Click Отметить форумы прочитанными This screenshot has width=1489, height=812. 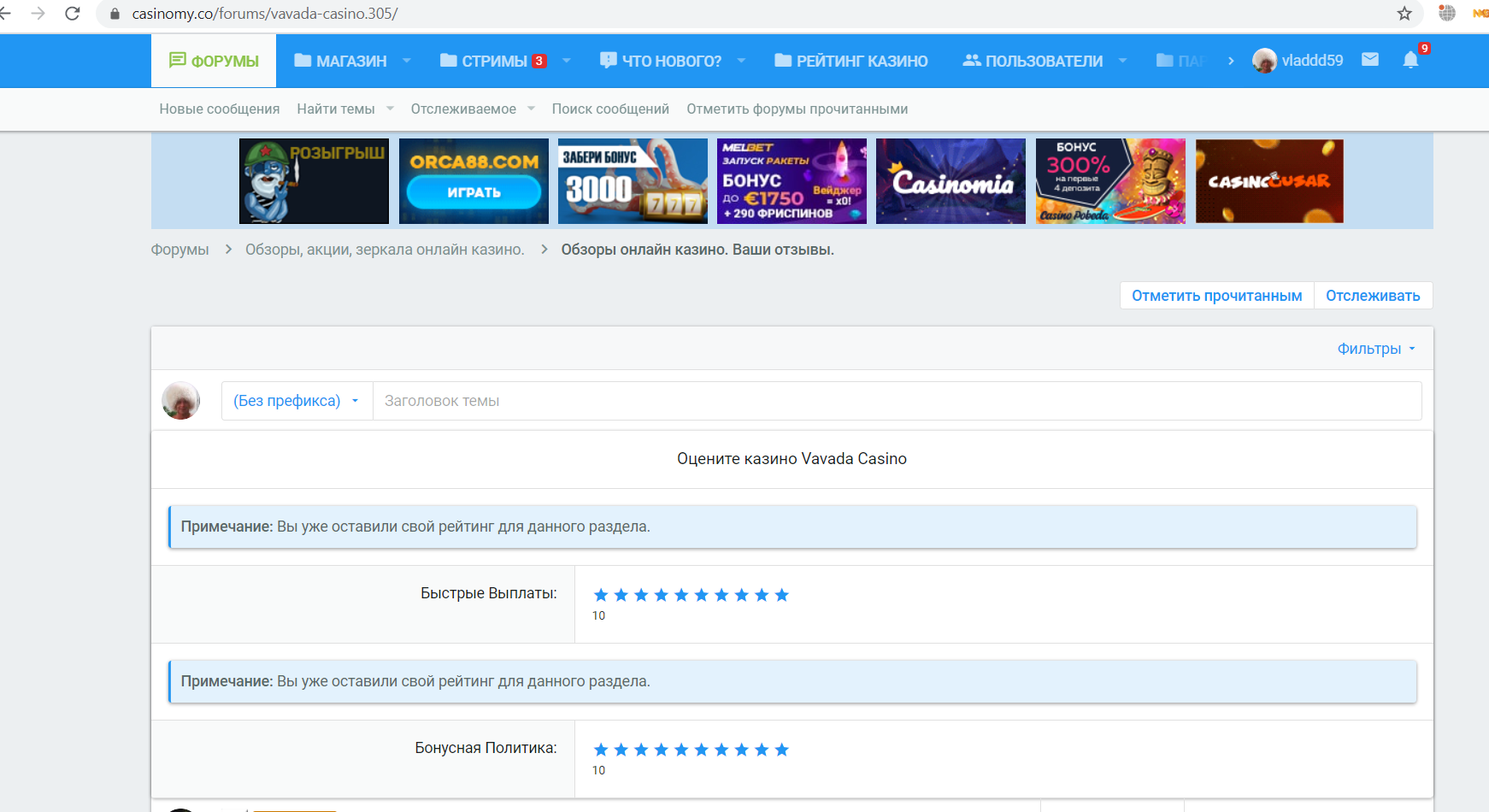(x=797, y=109)
